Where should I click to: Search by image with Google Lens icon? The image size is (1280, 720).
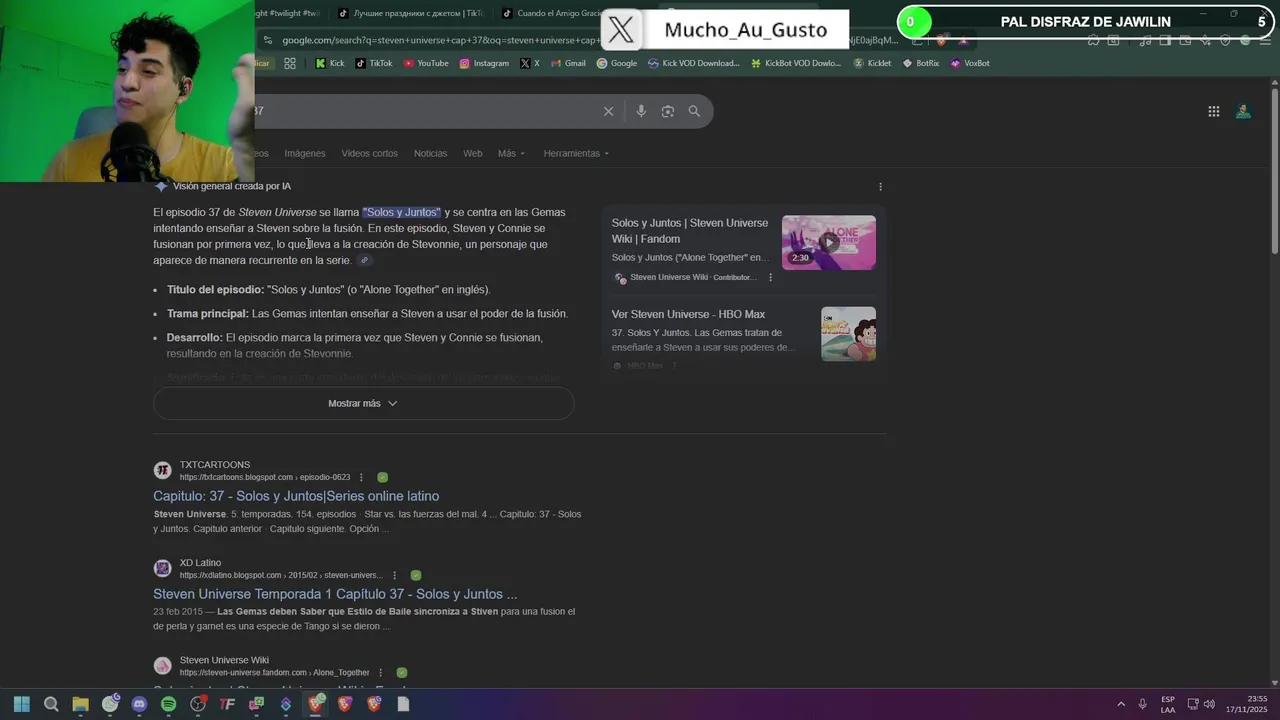click(668, 111)
